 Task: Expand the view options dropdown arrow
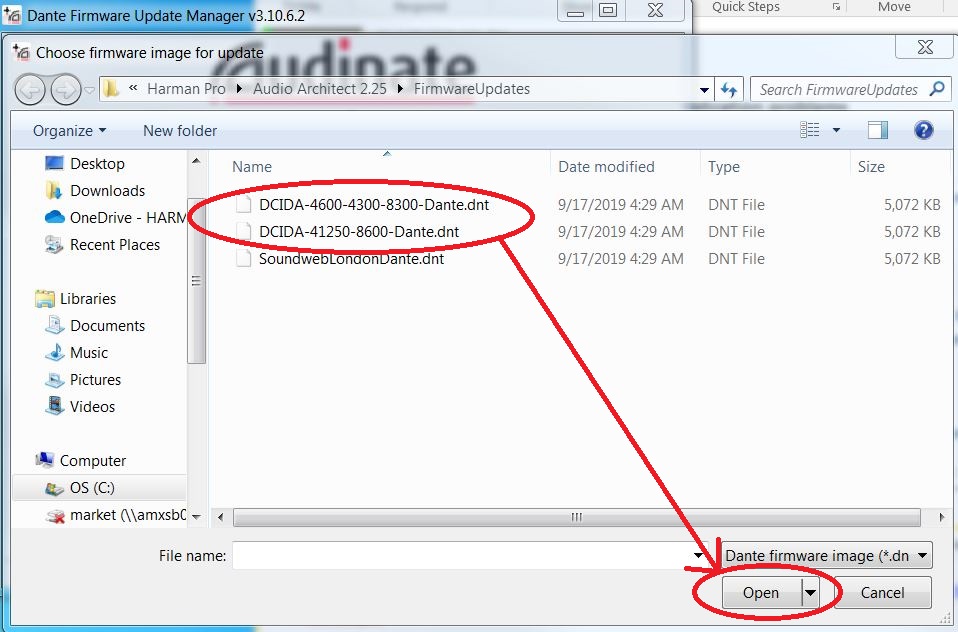point(836,130)
